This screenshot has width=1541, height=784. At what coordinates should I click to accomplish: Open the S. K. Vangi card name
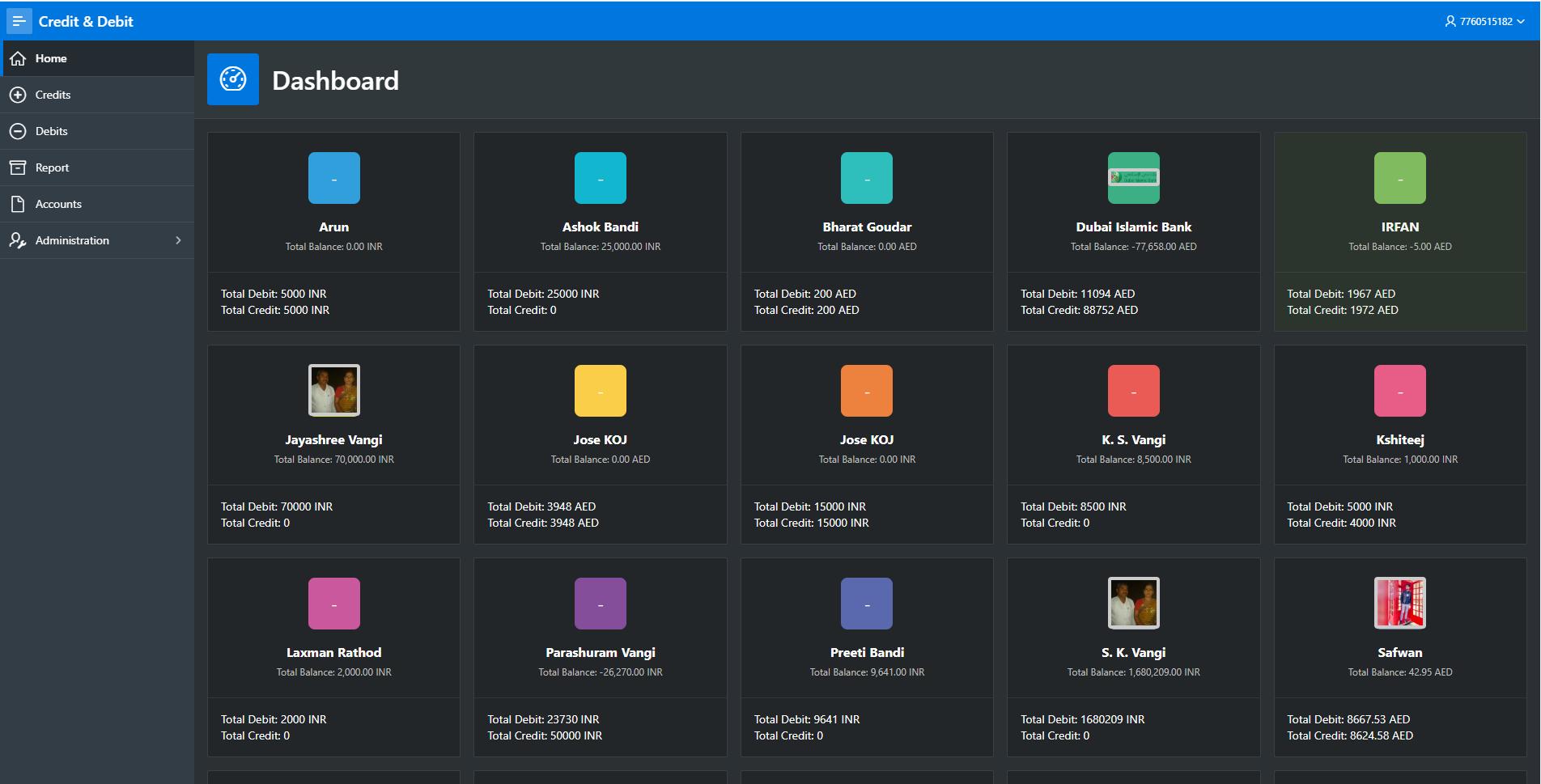pos(1134,652)
